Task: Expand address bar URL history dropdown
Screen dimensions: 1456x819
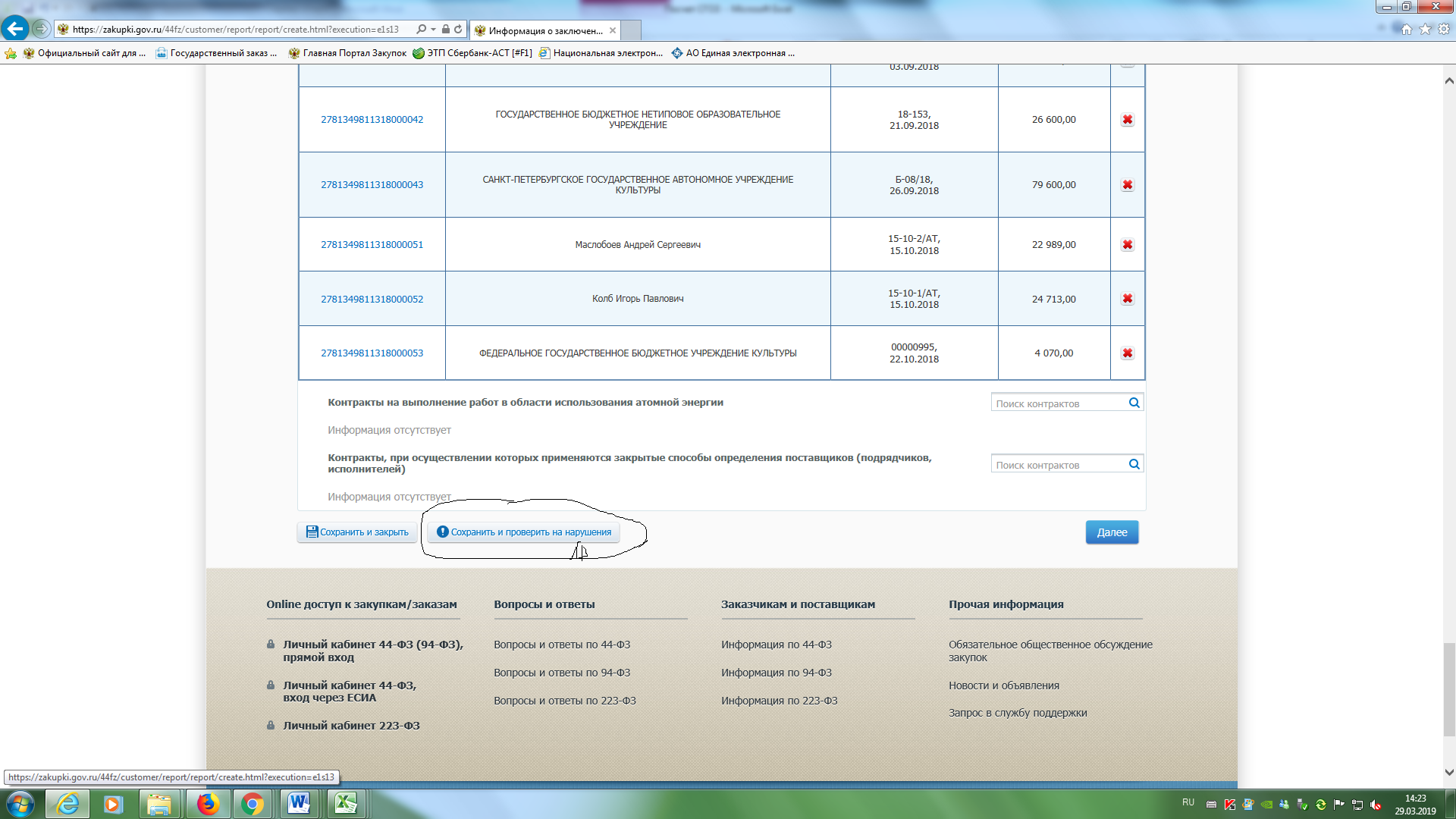Action: [x=433, y=30]
